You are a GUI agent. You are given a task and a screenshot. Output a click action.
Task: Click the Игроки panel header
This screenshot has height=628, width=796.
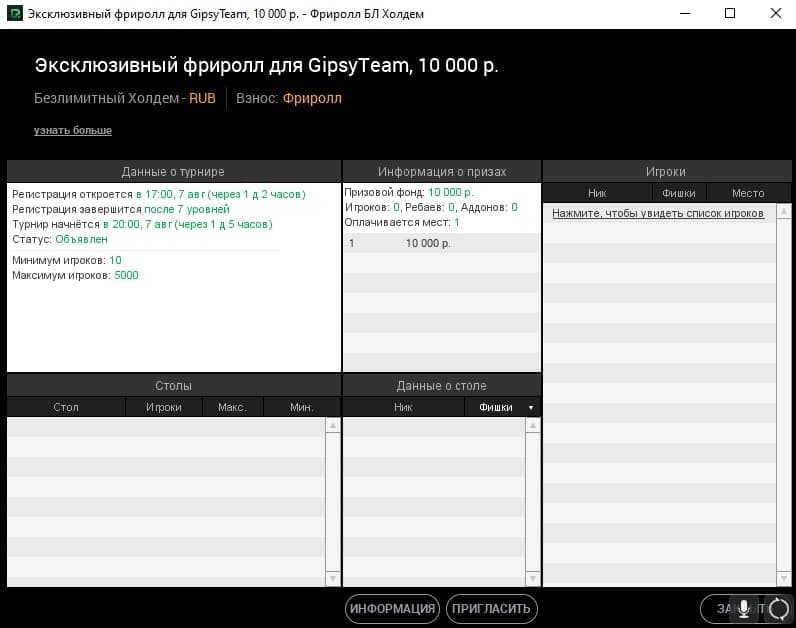[666, 172]
